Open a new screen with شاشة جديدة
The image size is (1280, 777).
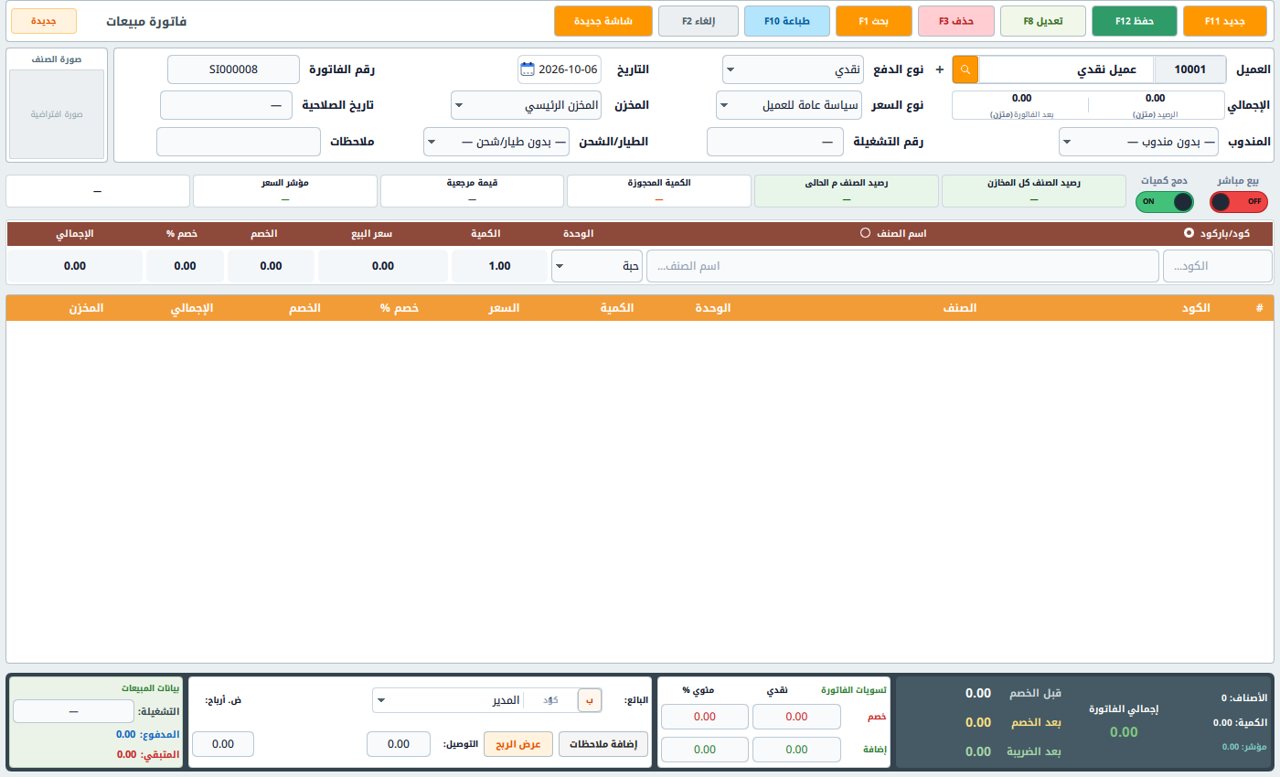(x=603, y=21)
